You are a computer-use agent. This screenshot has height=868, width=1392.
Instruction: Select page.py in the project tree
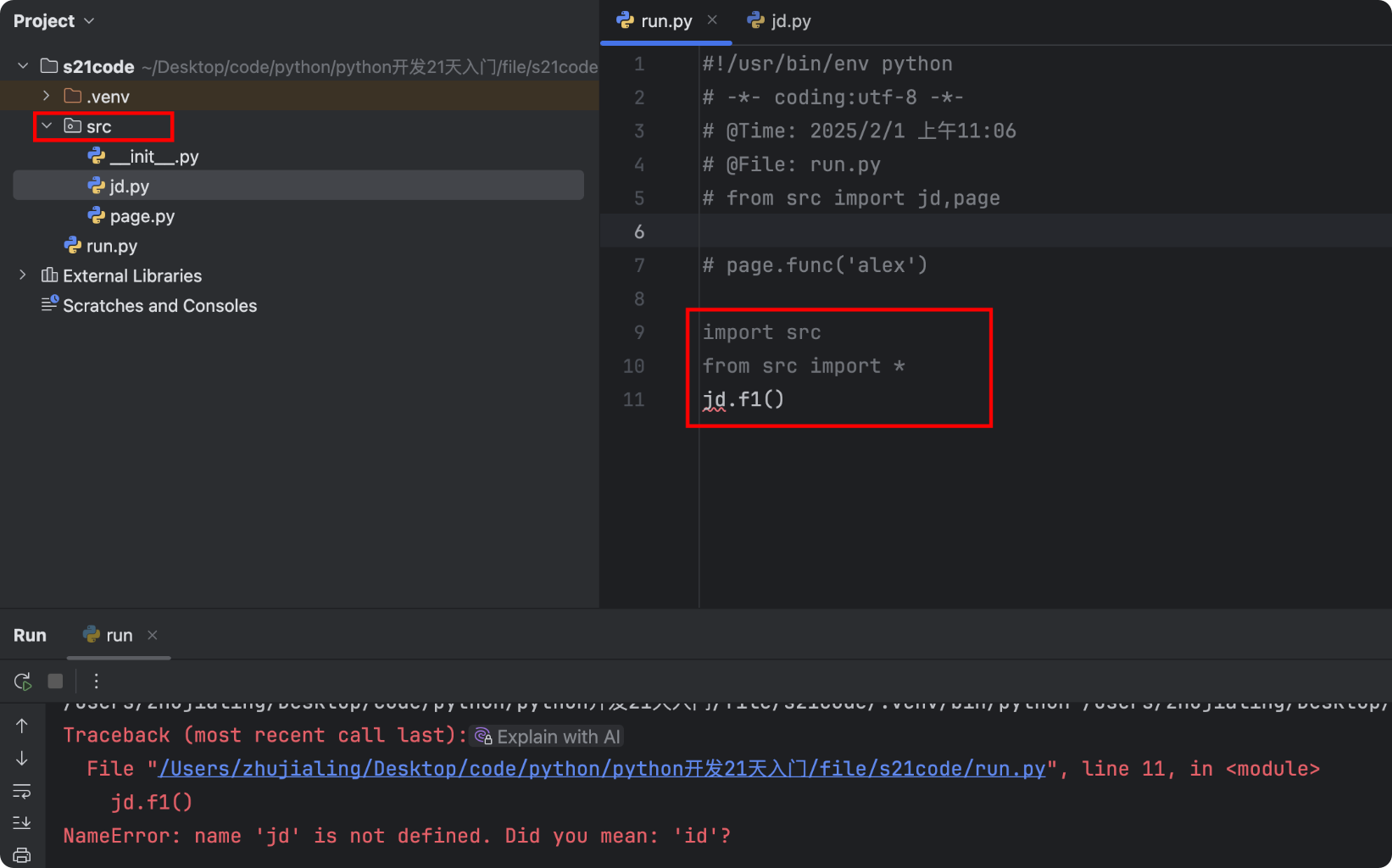[142, 215]
